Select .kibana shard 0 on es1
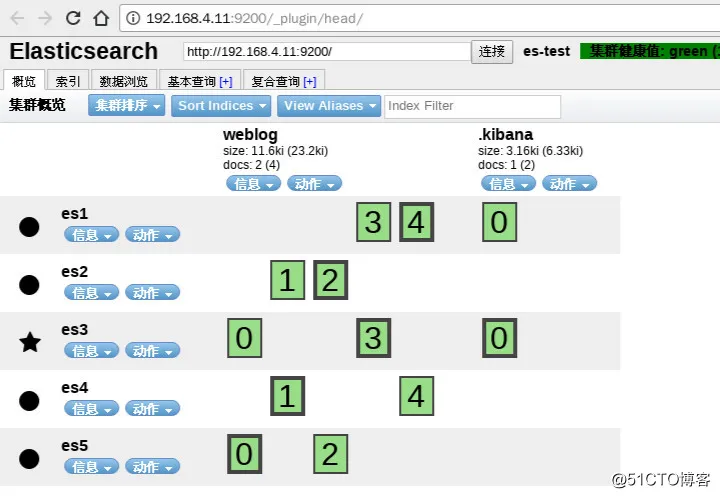The height and width of the screenshot is (498, 720). tap(500, 222)
